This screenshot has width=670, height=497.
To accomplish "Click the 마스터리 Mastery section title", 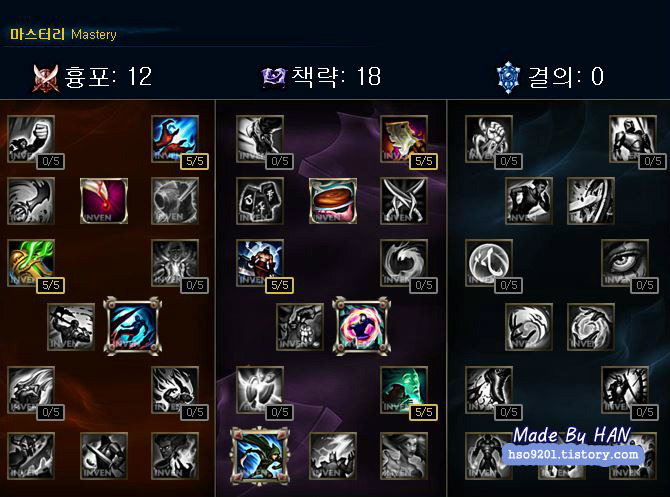I will (63, 34).
